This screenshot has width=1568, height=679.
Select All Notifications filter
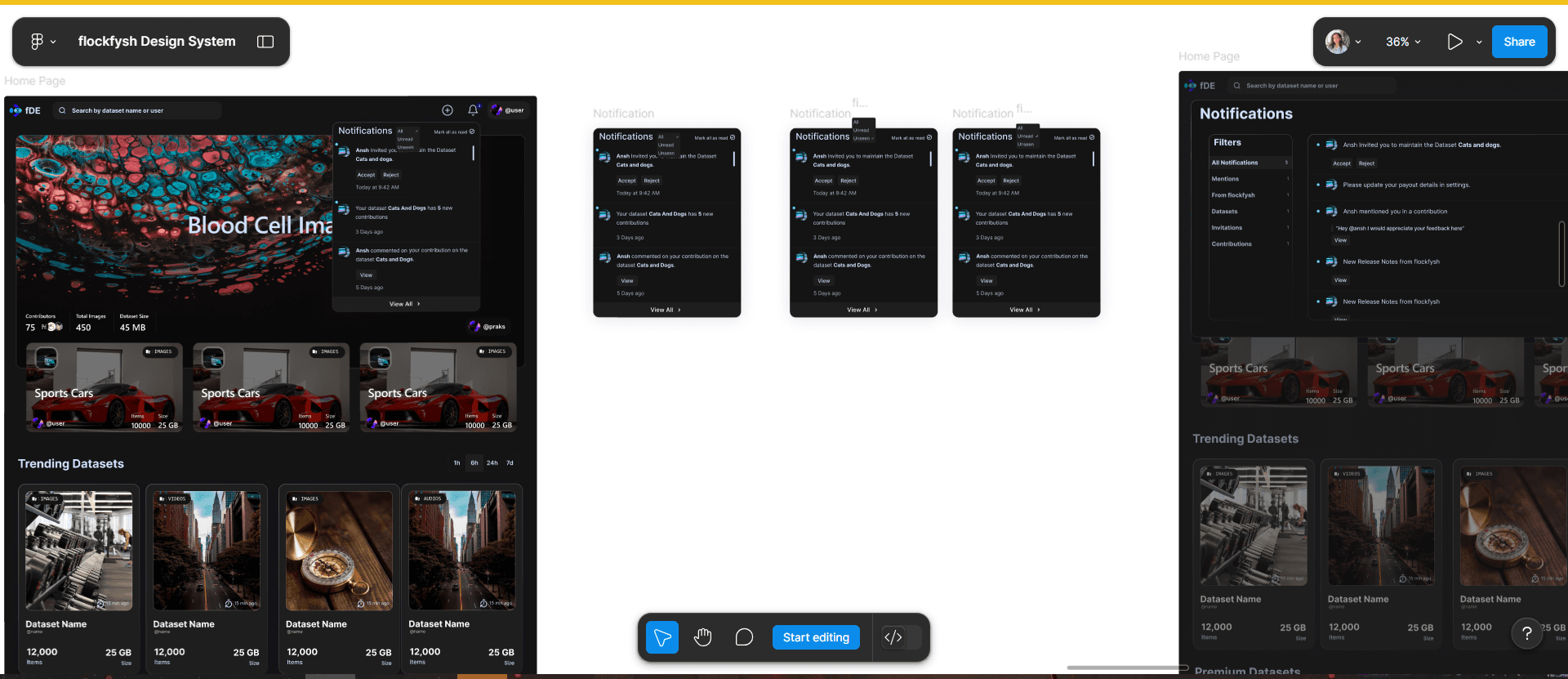tap(1250, 163)
